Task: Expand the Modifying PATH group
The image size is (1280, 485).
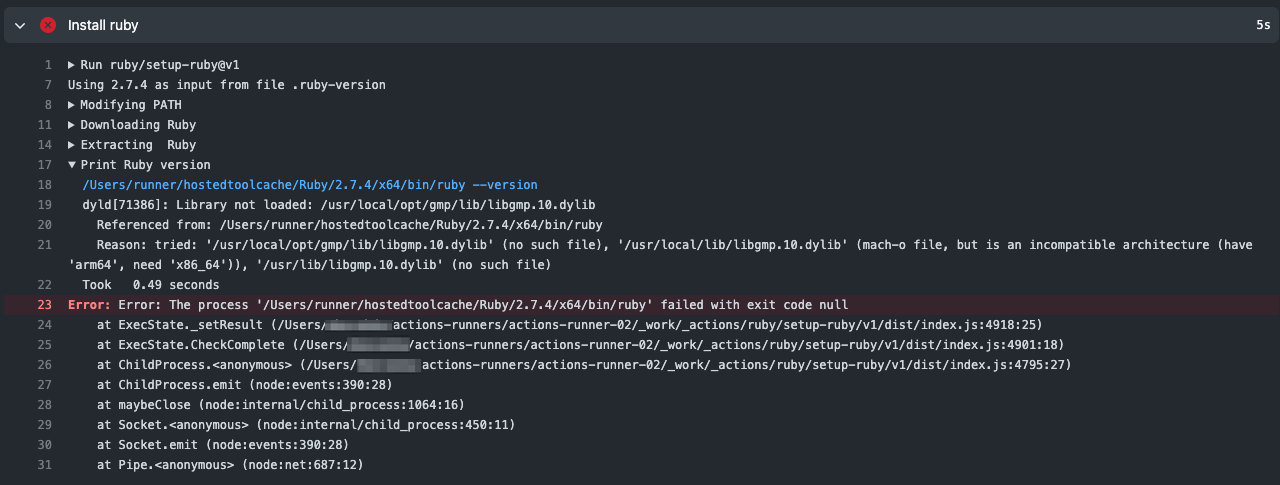Action: [125, 105]
